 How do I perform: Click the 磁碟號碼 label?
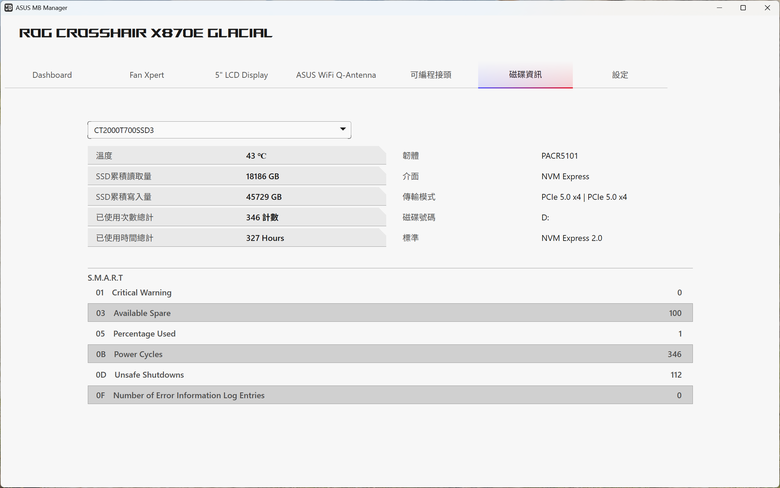[x=419, y=217]
